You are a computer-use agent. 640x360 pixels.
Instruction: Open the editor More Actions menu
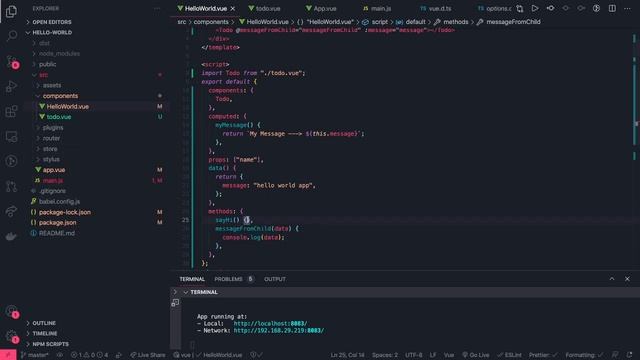coord(627,8)
